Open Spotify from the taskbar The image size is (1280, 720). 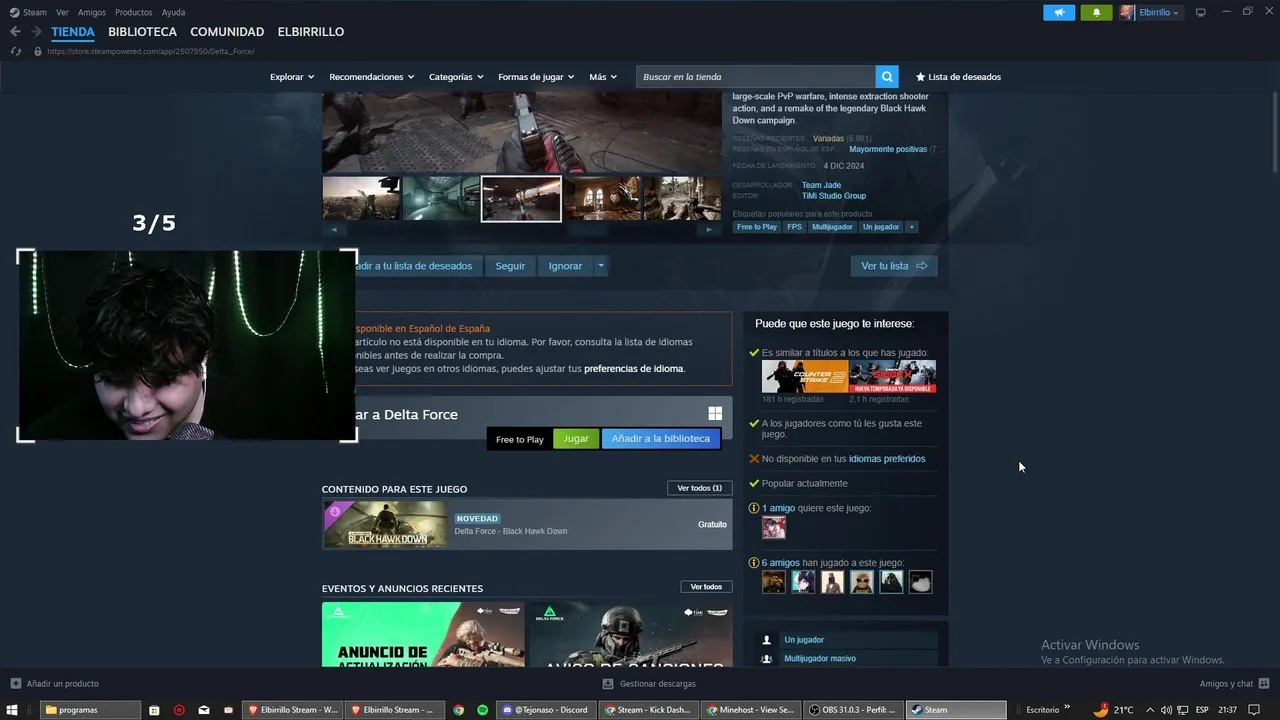tap(482, 710)
